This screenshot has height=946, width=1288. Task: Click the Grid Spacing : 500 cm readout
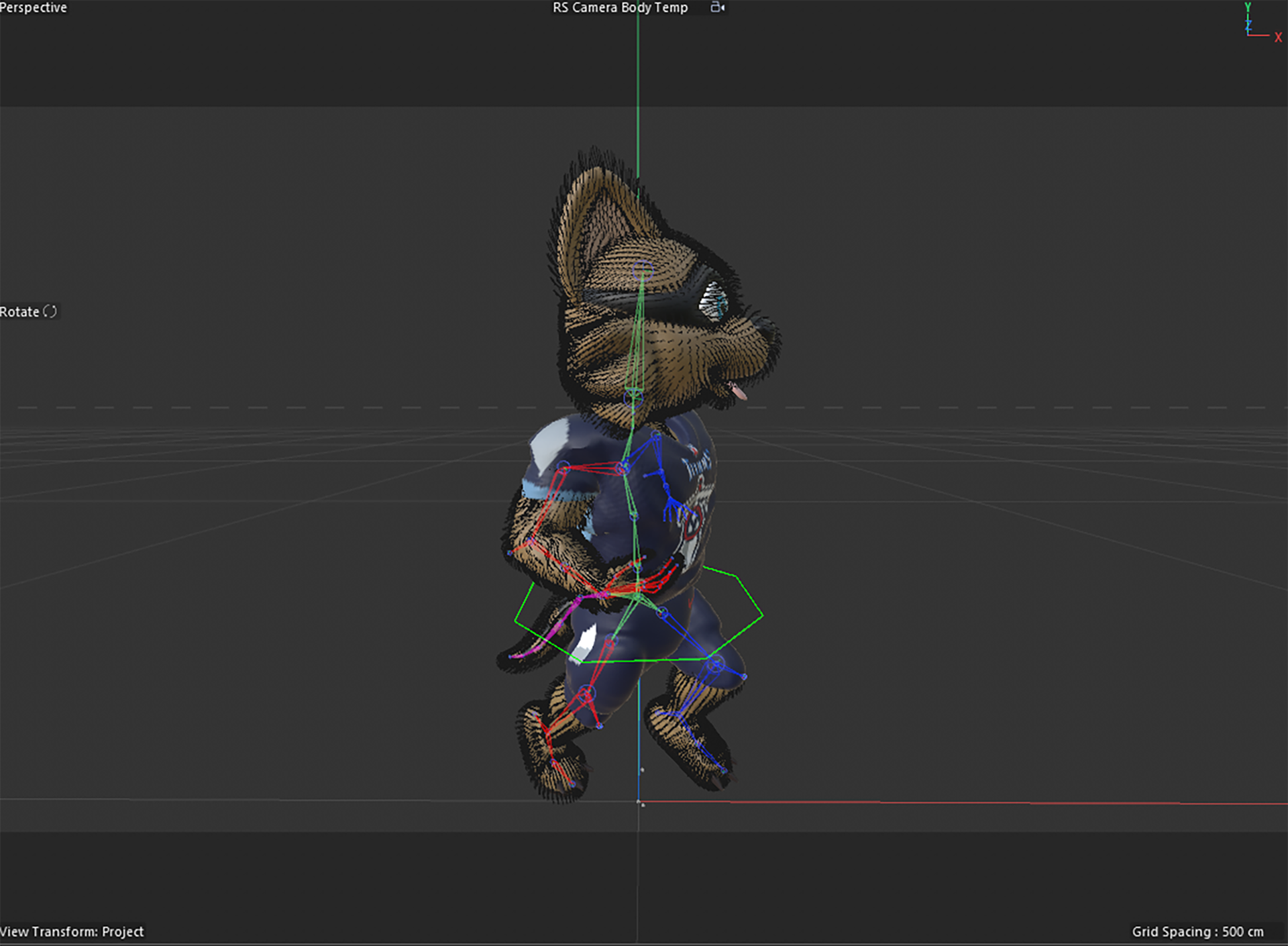[1197, 931]
